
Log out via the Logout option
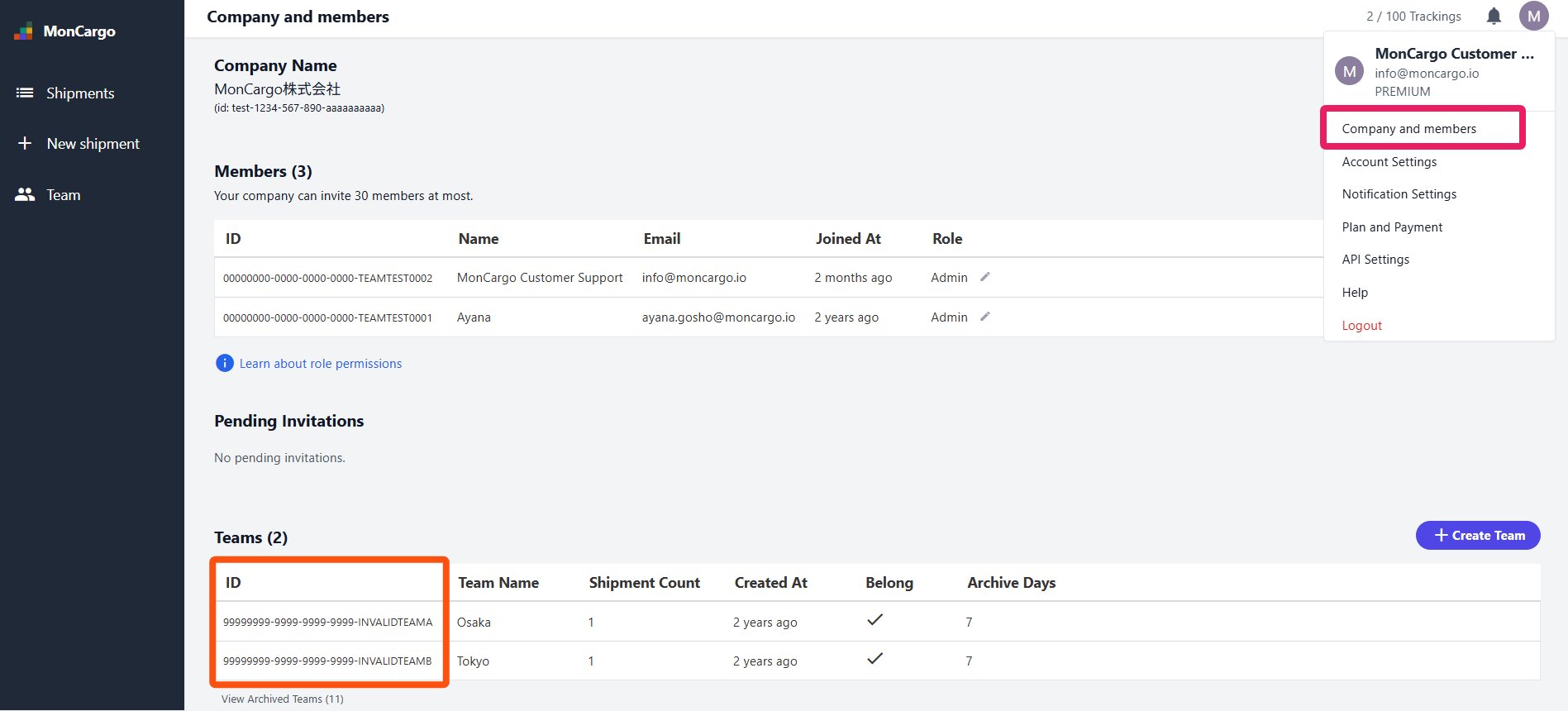[1361, 326]
